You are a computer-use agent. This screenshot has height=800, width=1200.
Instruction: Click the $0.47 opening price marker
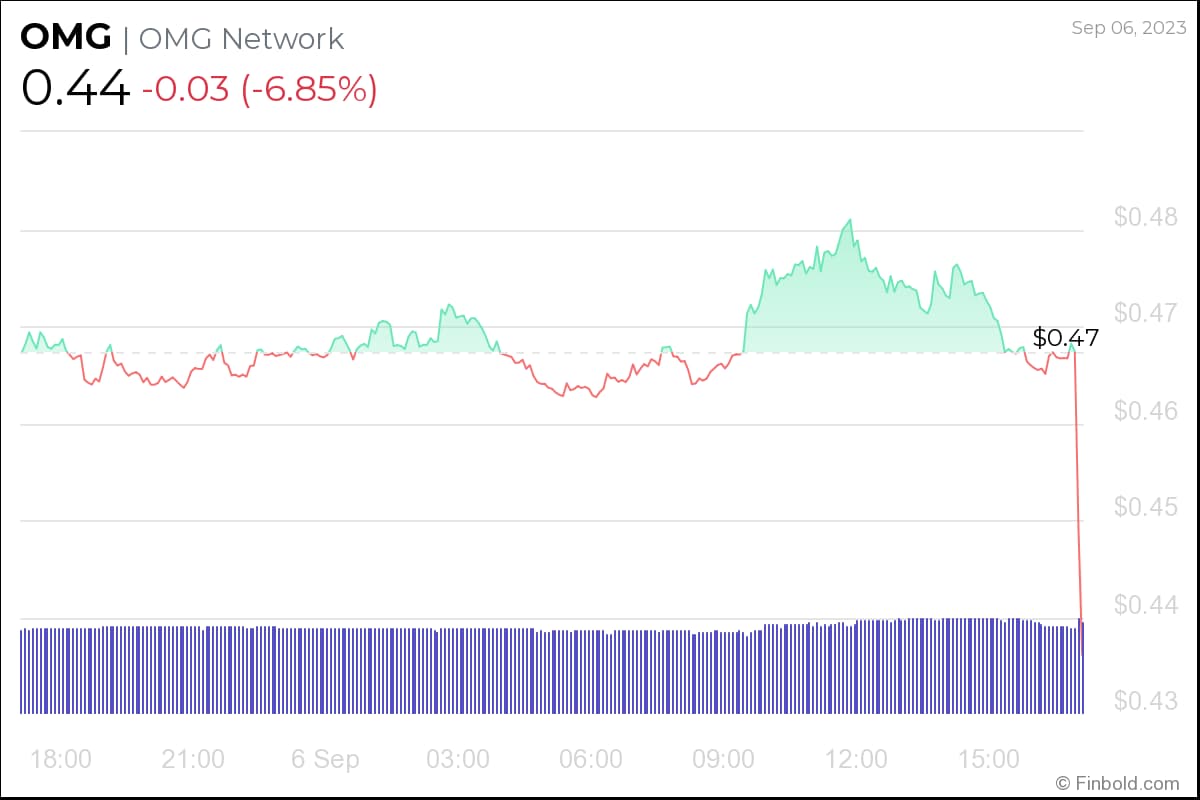coord(1065,337)
